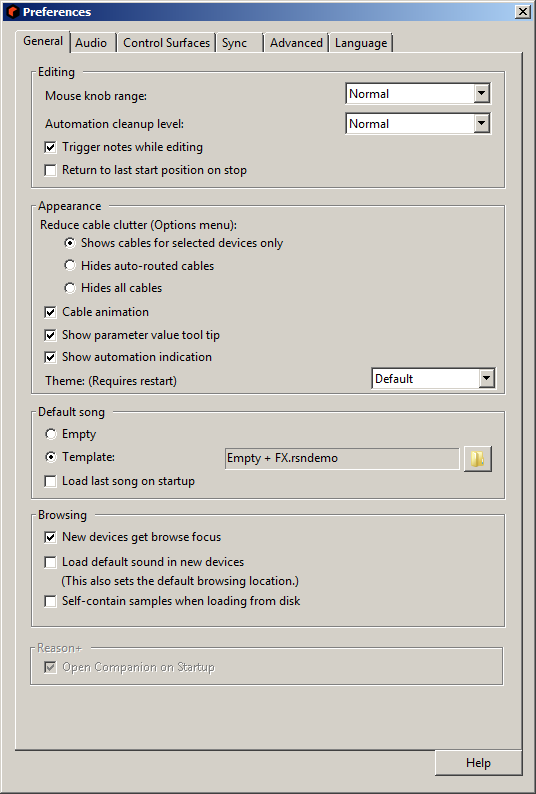536x794 pixels.
Task: Select Hides auto-routed cables option
Action: [70, 265]
